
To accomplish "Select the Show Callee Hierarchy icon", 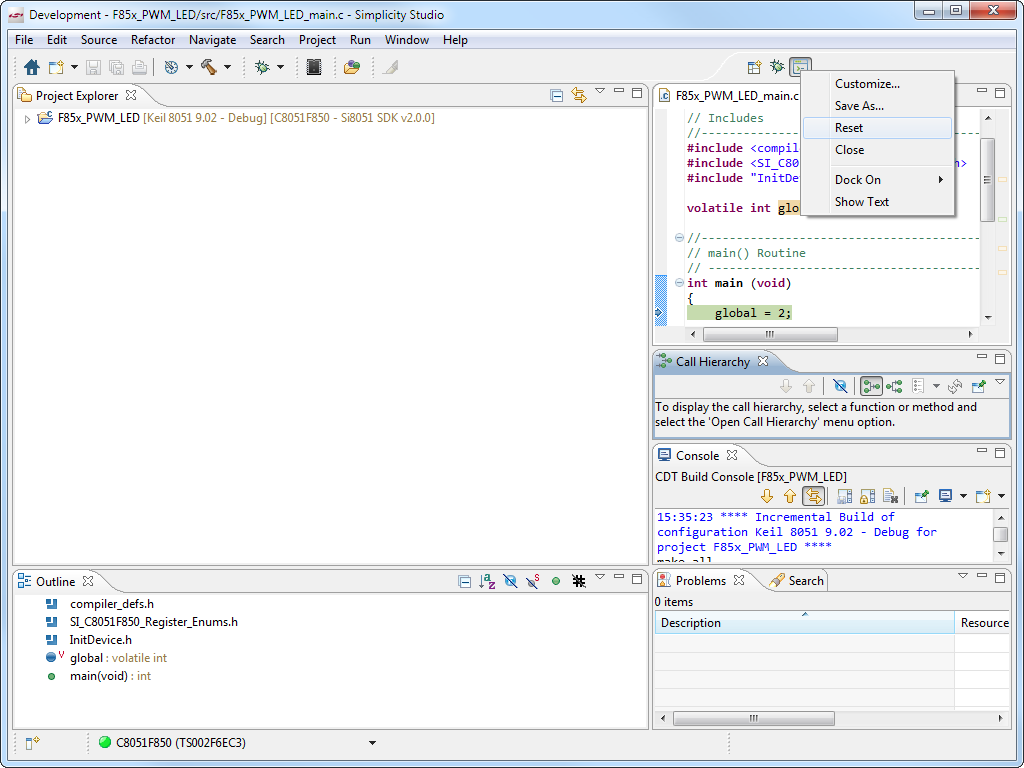I will coord(895,386).
